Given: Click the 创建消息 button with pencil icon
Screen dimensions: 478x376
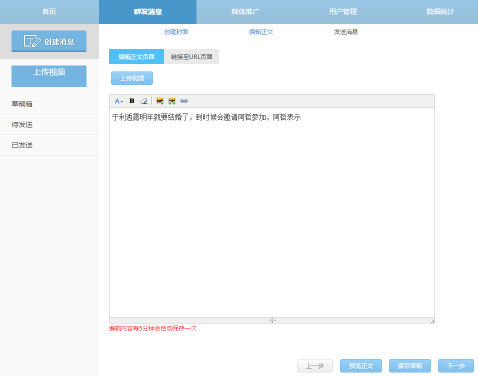Looking at the screenshot, I should click(49, 41).
